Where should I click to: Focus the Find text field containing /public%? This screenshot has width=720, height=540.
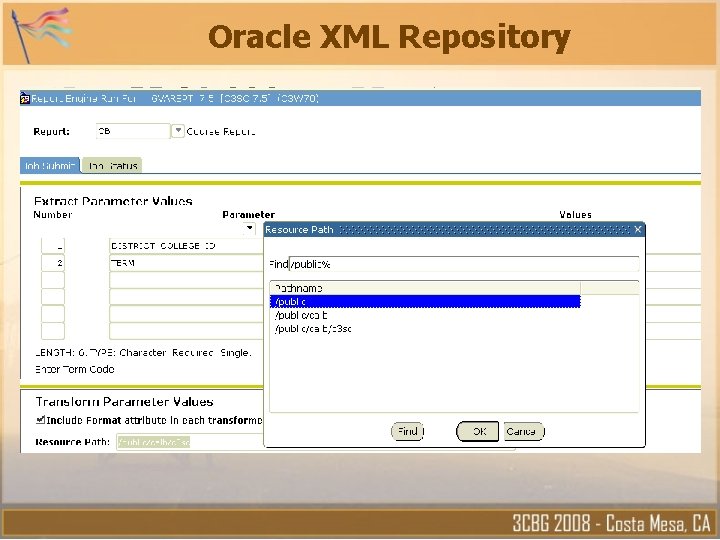(464, 264)
